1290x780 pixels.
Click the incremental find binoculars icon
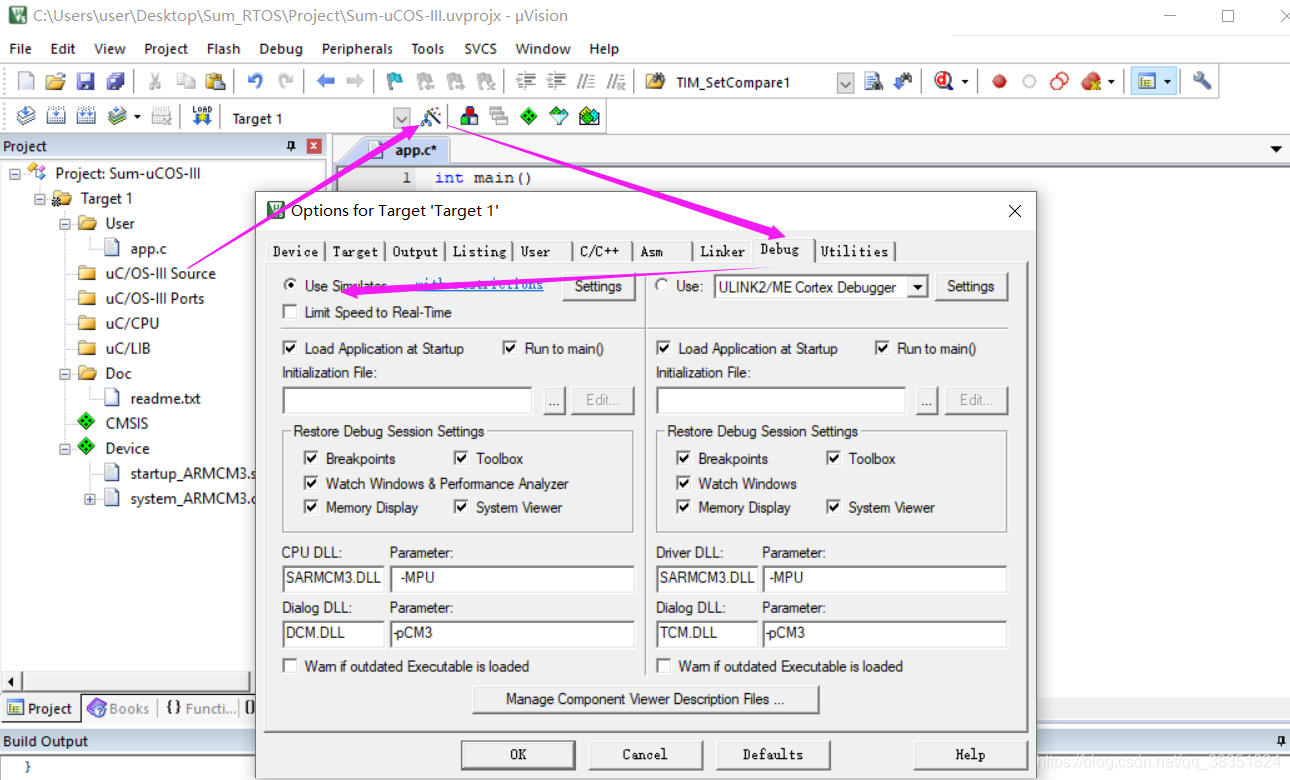[x=904, y=82]
